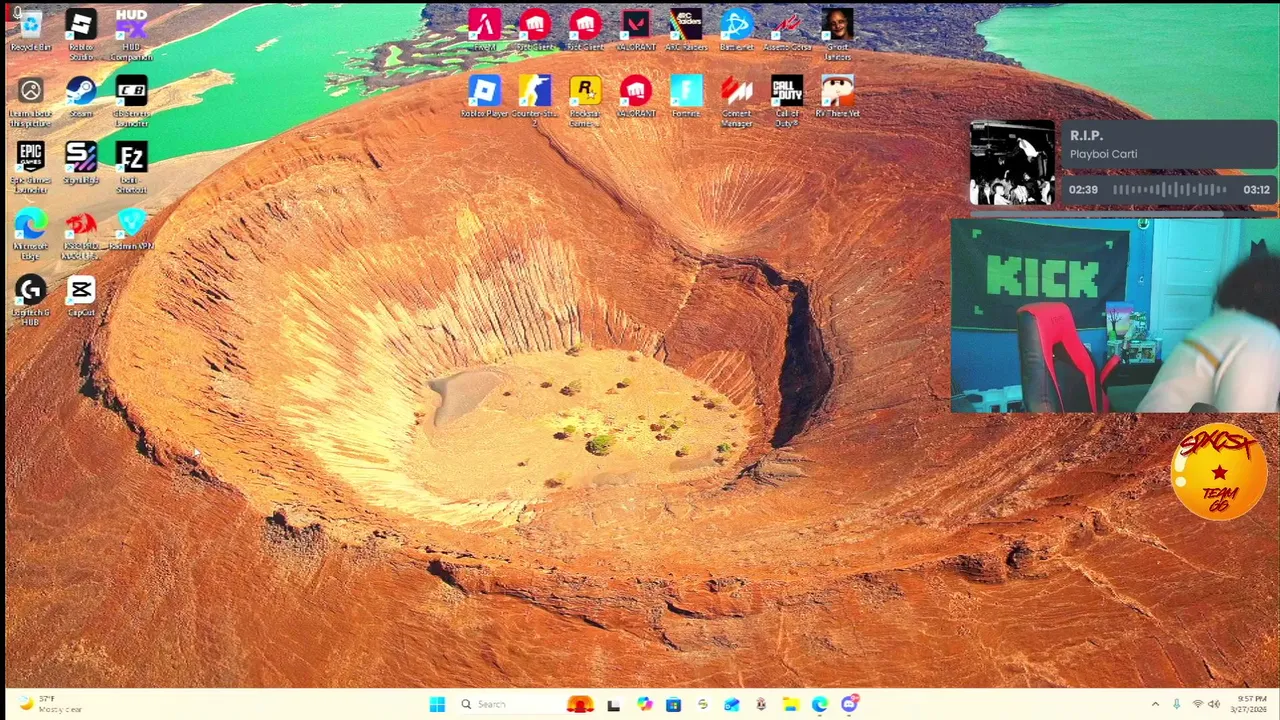Click the 'Learn about this picture' icon
1280x720 pixels.
(x=30, y=102)
